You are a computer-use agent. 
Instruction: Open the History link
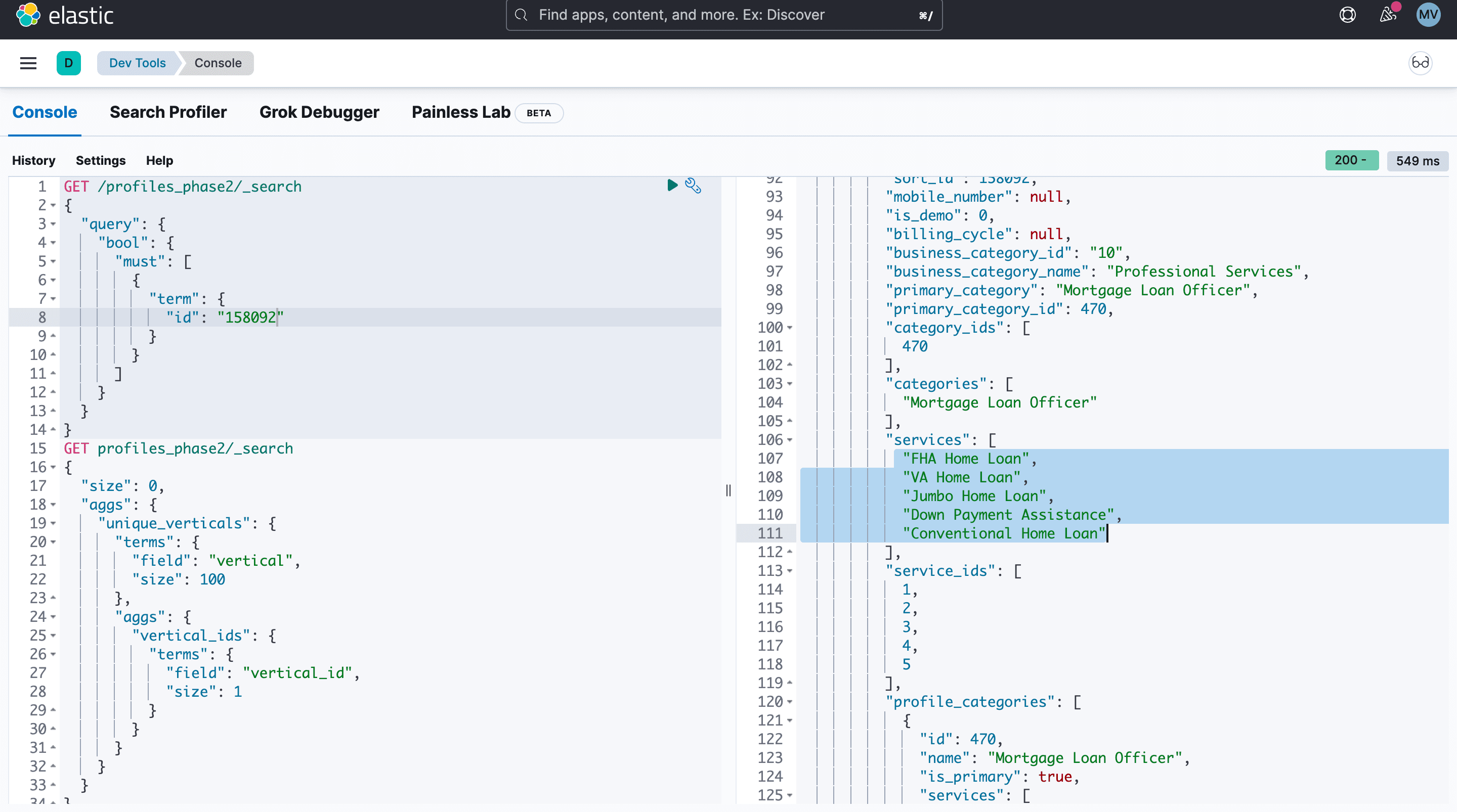(x=33, y=161)
